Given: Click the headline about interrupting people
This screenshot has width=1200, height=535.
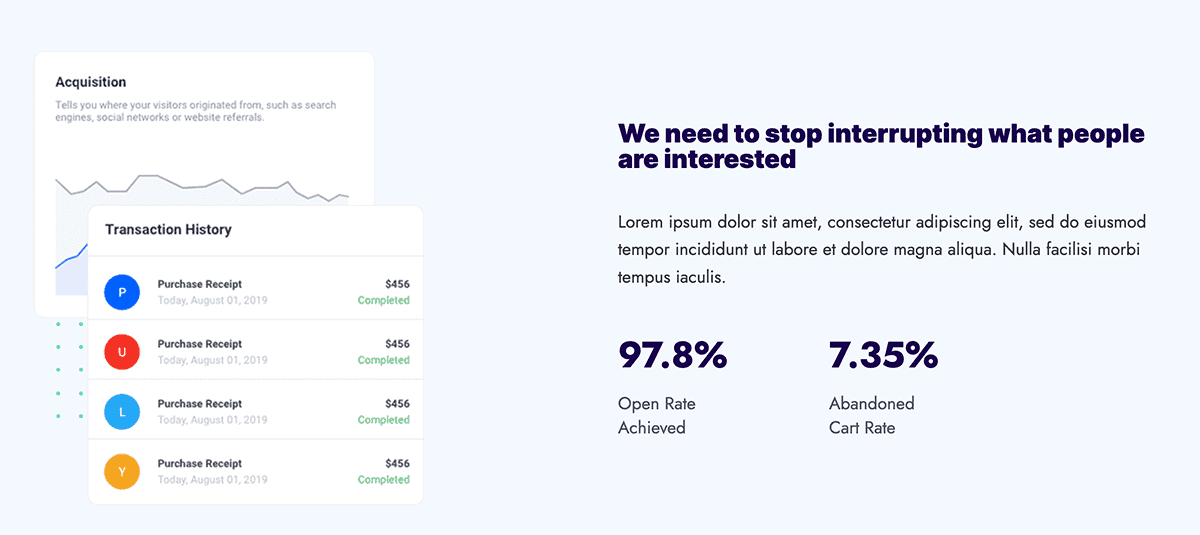Looking at the screenshot, I should point(880,146).
